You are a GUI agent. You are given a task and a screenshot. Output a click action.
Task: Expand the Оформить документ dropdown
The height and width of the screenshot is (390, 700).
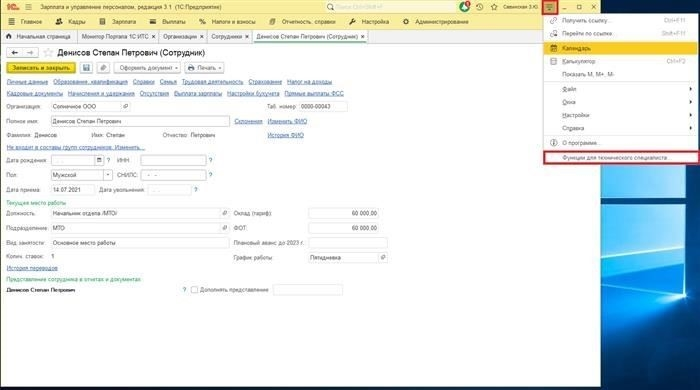click(x=147, y=68)
